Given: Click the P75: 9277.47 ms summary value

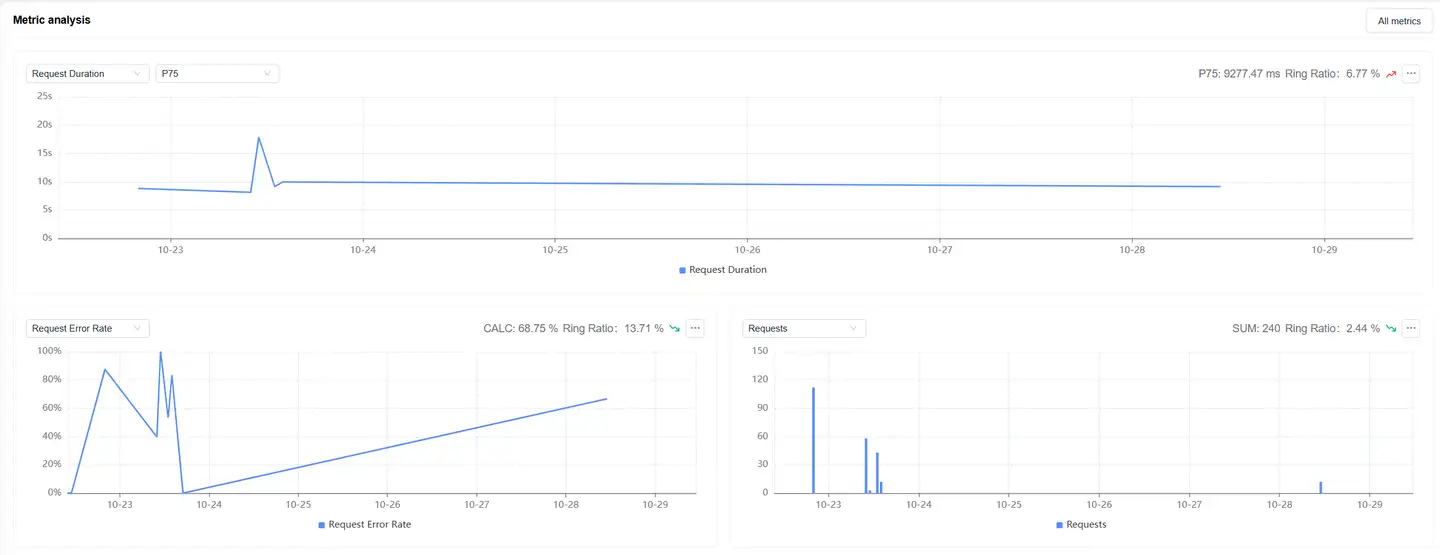Looking at the screenshot, I should (x=1239, y=74).
